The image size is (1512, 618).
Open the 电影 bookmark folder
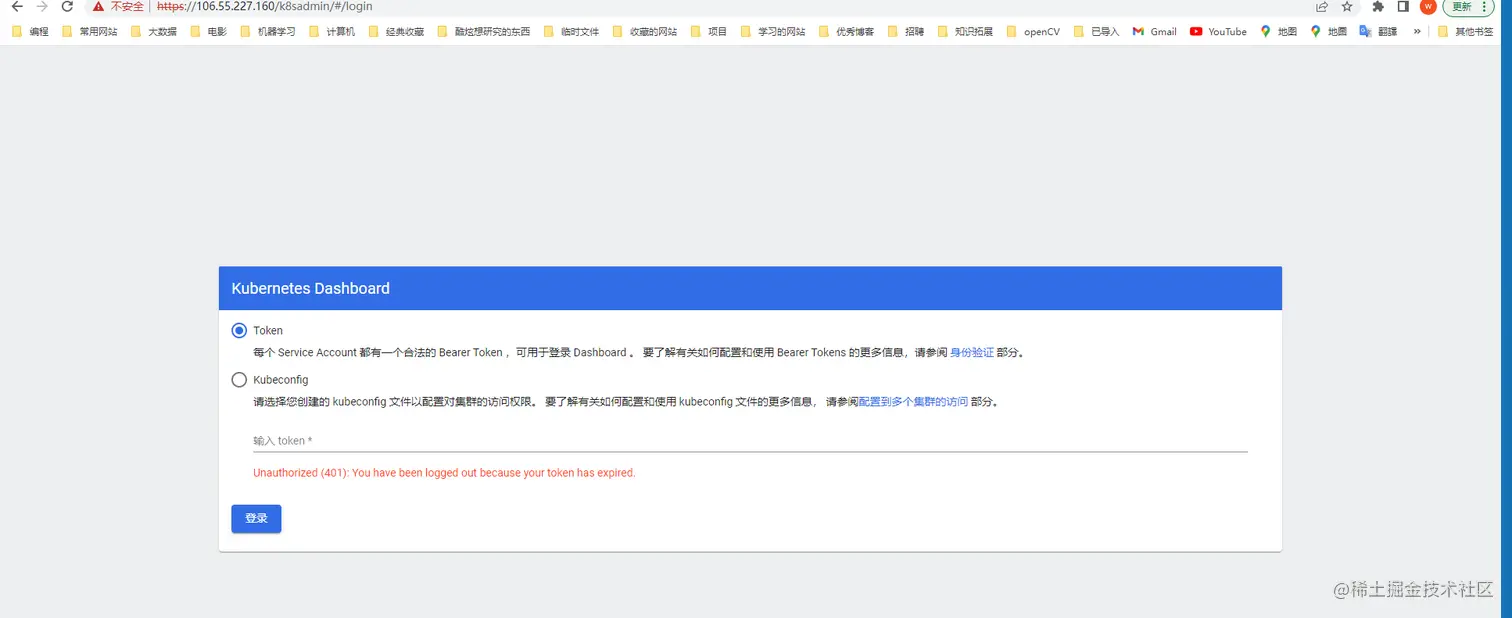coord(209,31)
